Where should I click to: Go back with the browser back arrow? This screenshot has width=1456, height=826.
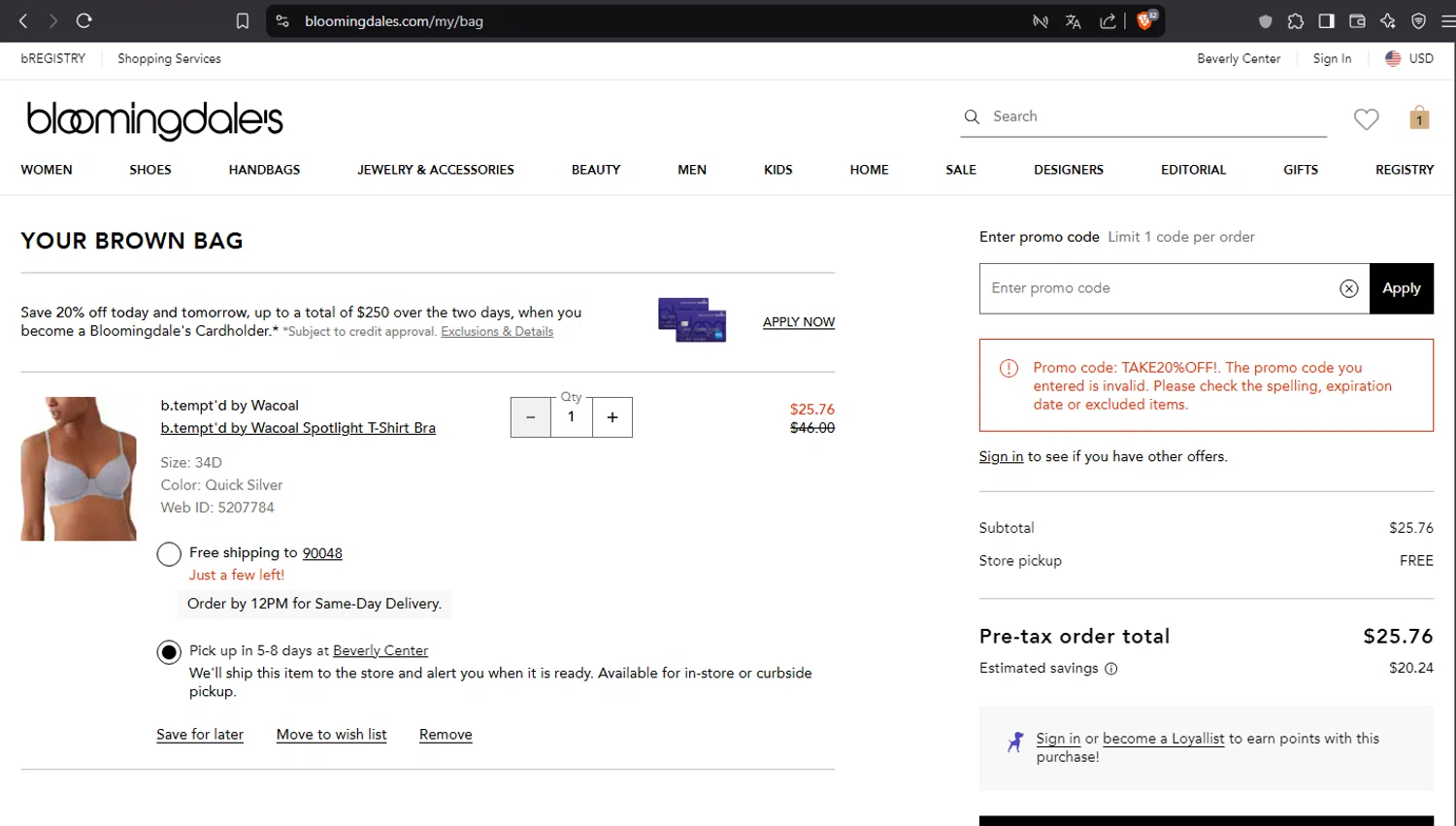(23, 20)
